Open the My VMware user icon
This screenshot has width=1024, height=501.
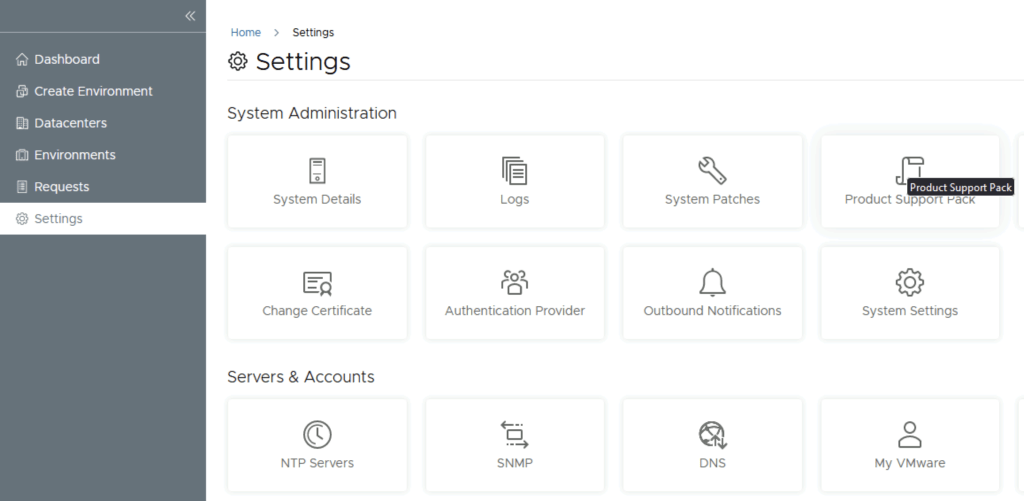coord(909,434)
